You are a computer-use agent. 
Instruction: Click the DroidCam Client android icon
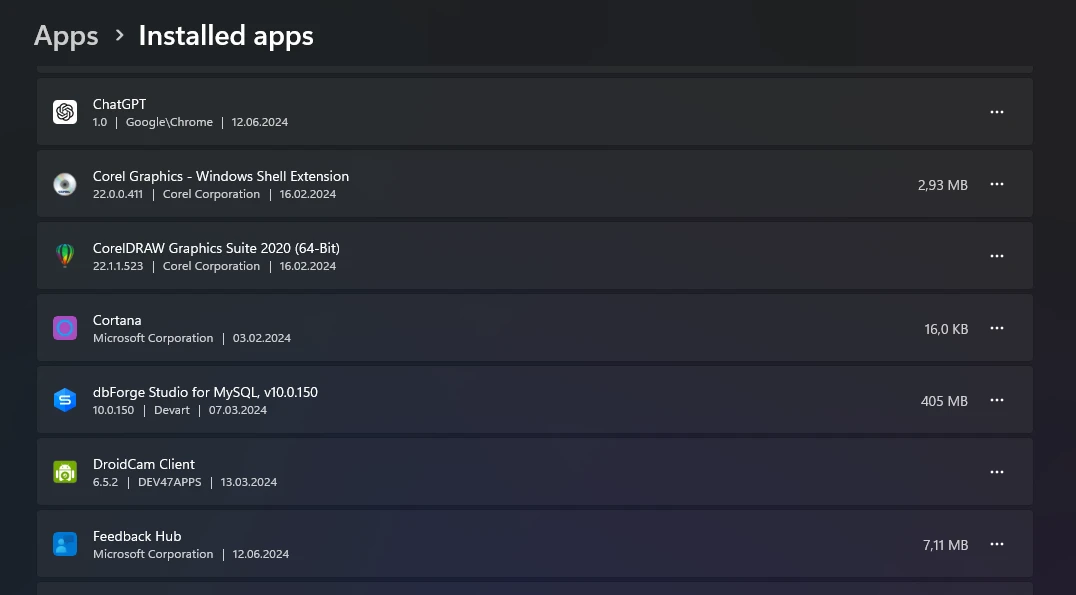click(65, 472)
